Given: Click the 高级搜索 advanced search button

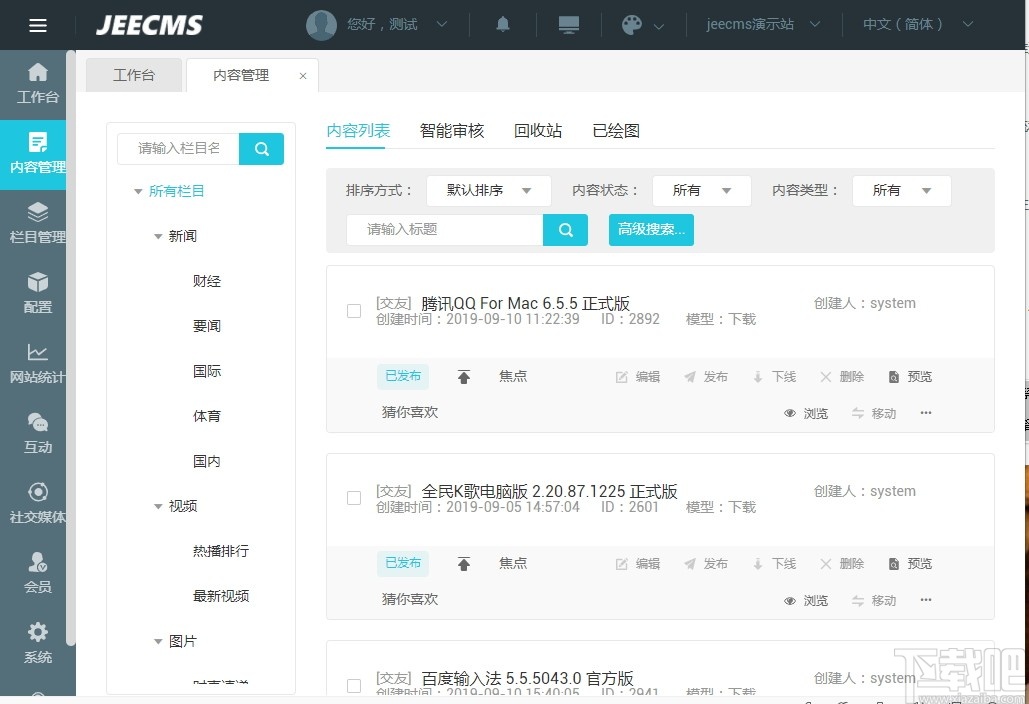Looking at the screenshot, I should [x=651, y=229].
